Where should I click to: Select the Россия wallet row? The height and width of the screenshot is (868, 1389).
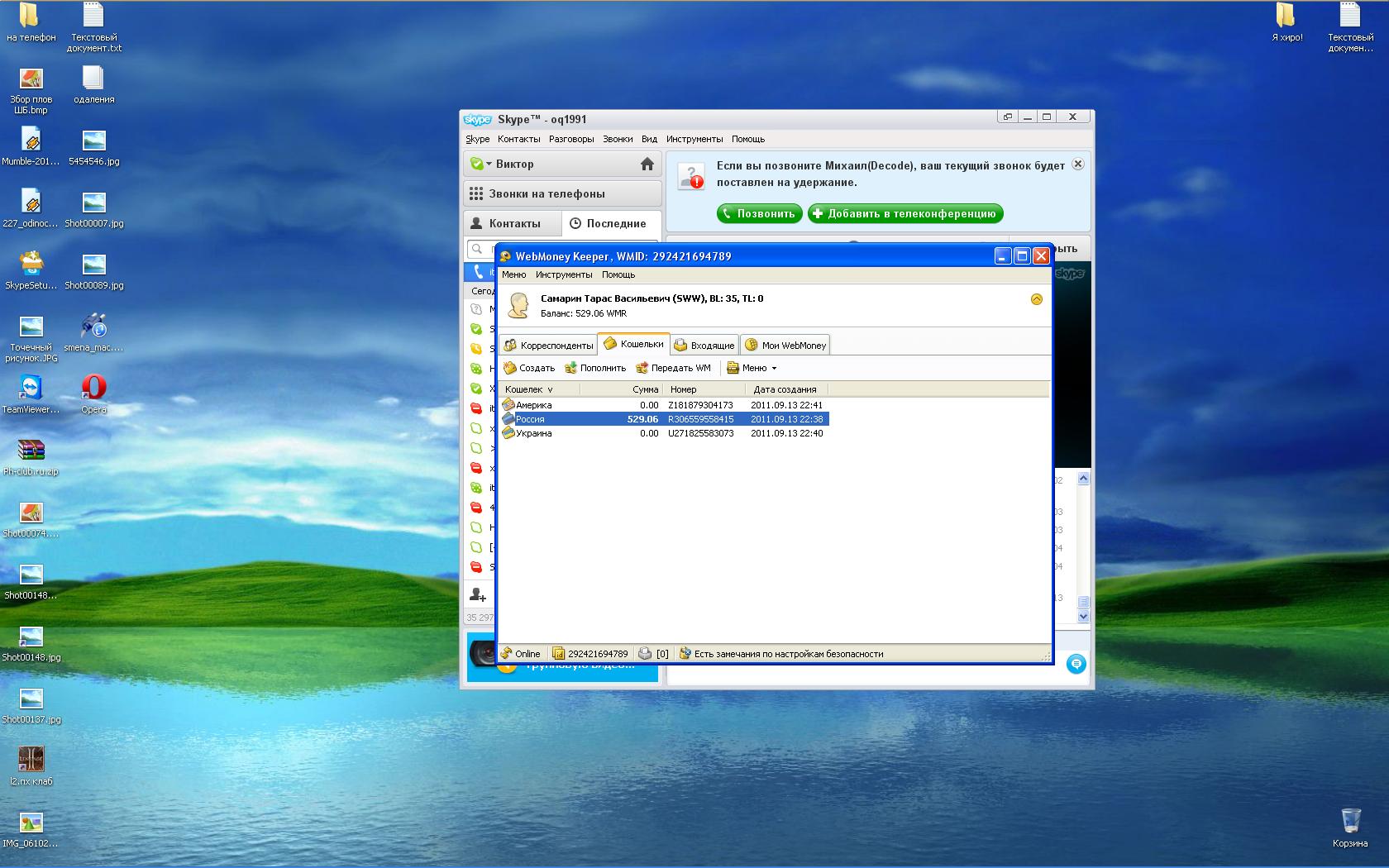pyautogui.click(x=663, y=419)
